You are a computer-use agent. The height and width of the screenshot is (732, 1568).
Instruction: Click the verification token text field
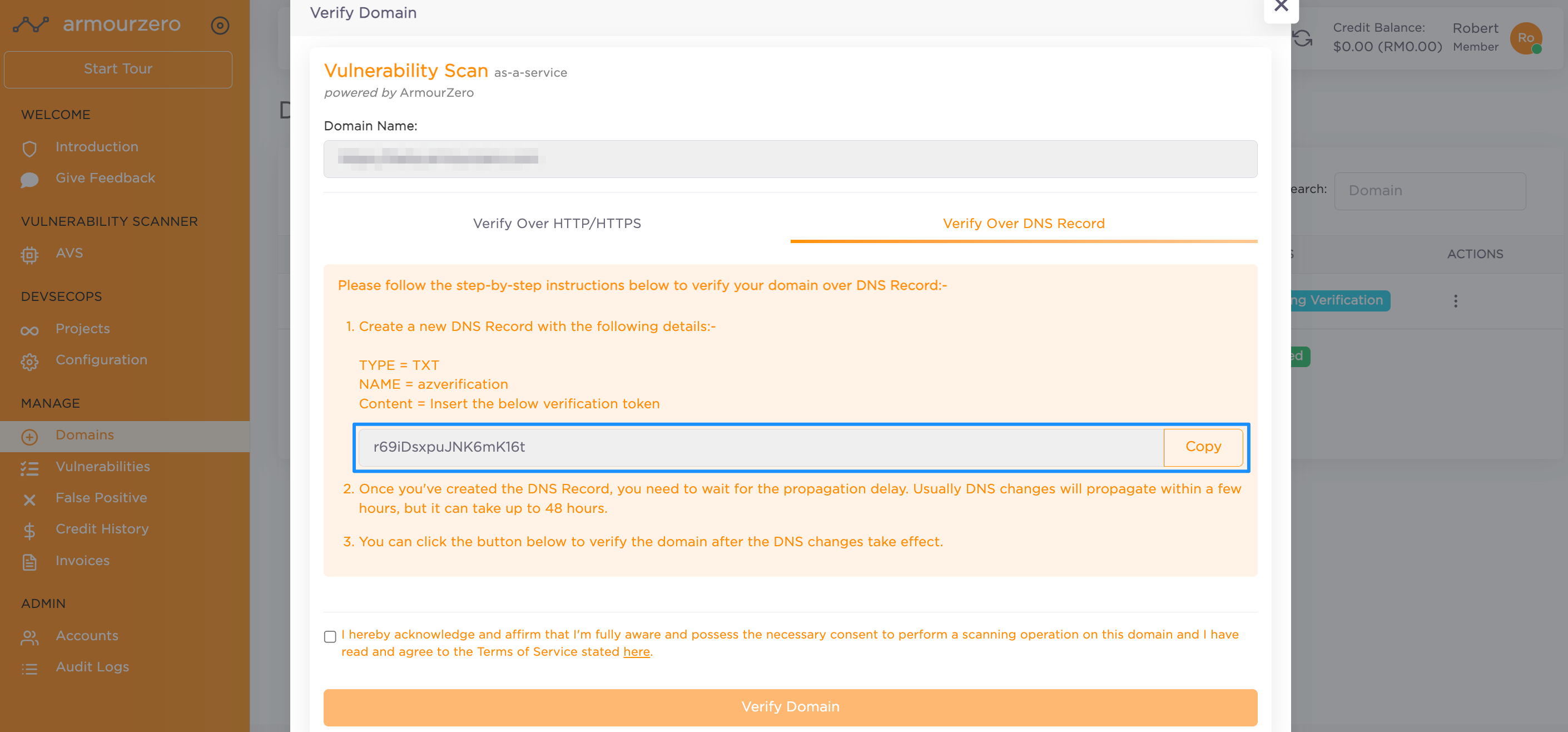click(761, 447)
